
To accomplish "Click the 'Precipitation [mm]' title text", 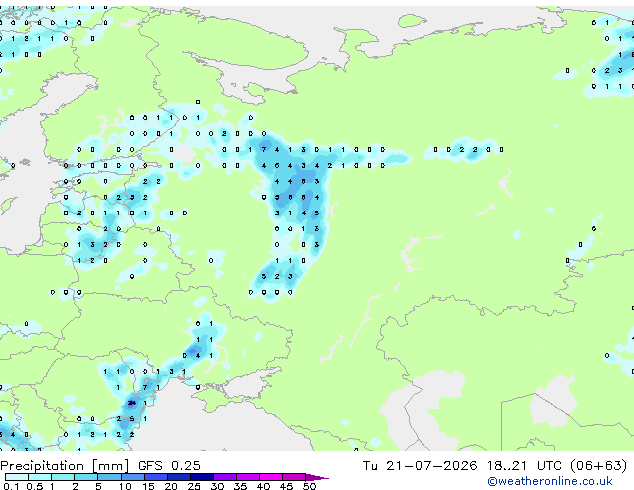I will [65, 466].
